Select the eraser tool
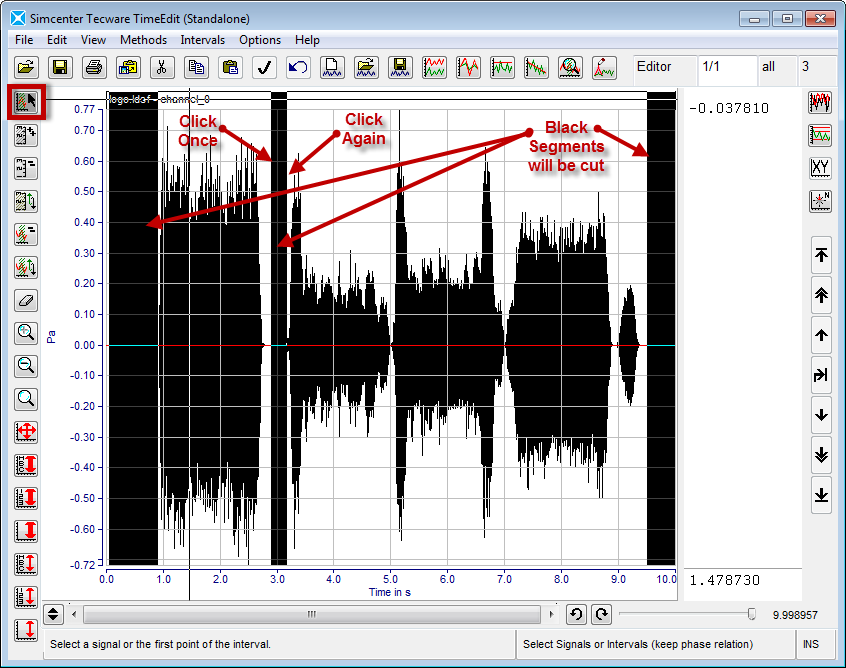Viewport: 846px width, 668px height. click(x=26, y=300)
